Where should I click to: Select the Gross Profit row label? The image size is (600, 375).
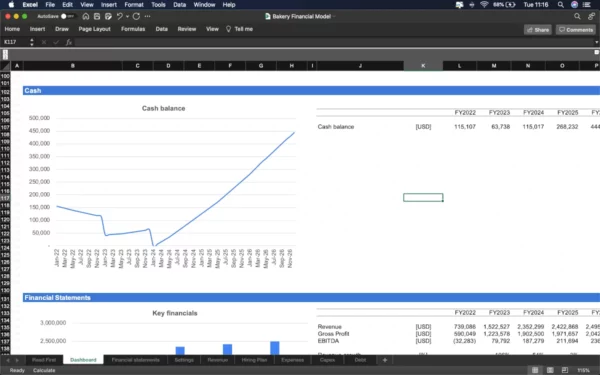(333, 334)
